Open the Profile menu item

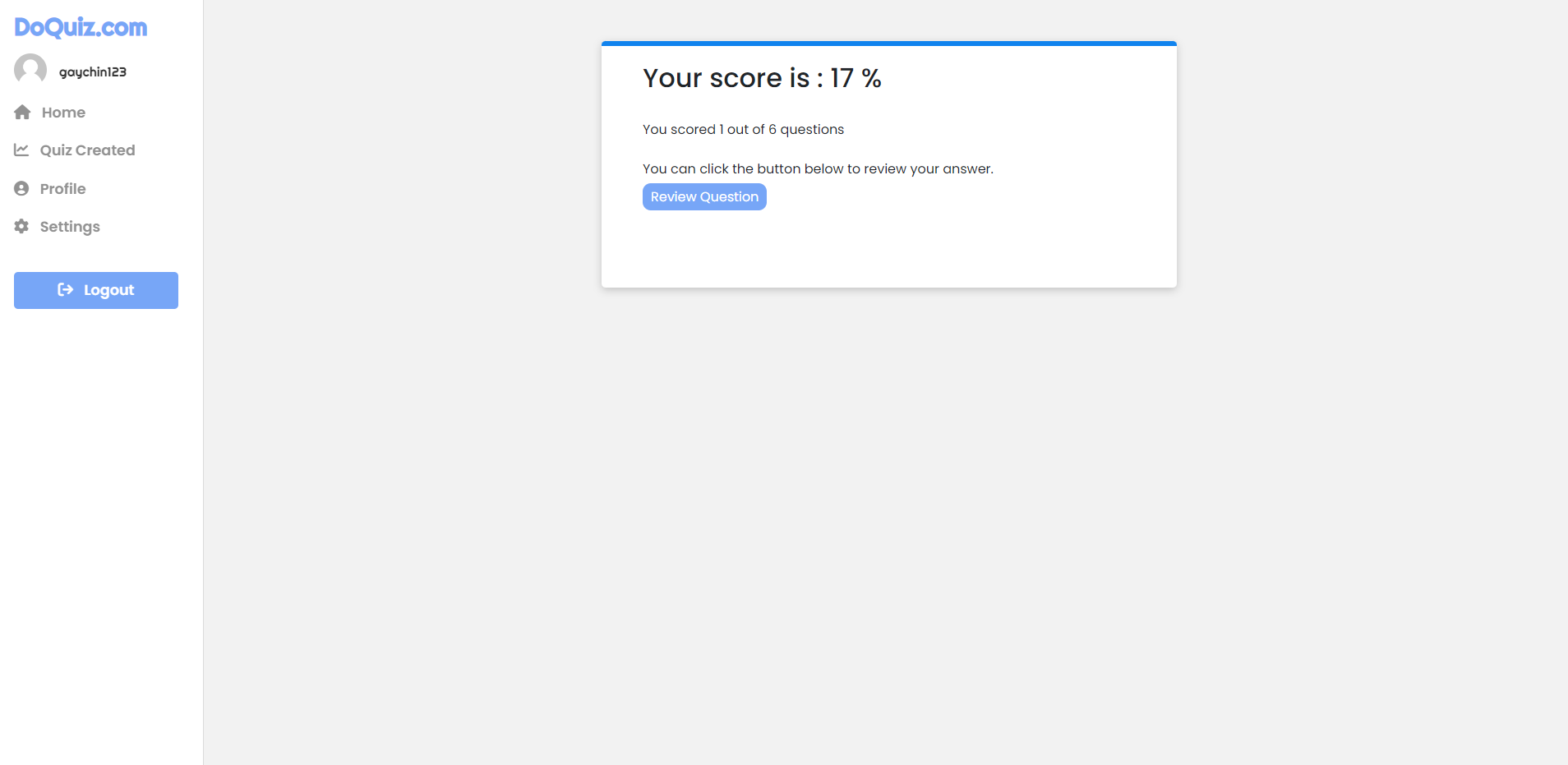[62, 189]
